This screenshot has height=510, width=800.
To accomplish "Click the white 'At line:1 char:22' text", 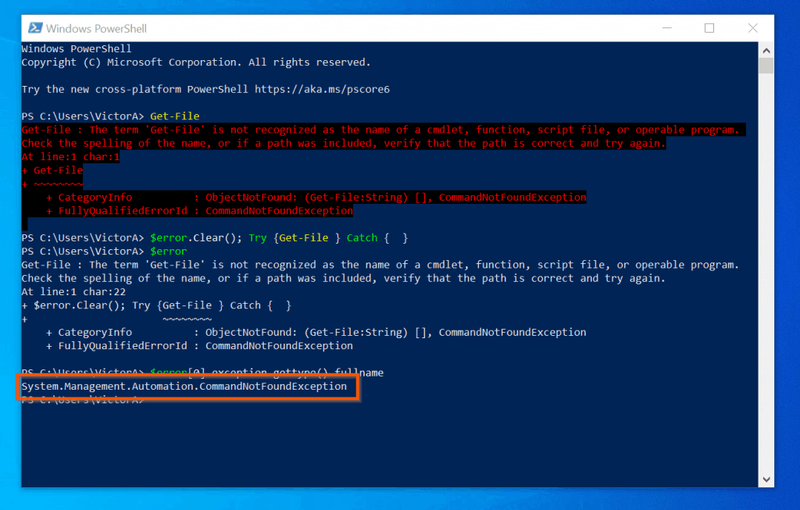I will tap(73, 292).
